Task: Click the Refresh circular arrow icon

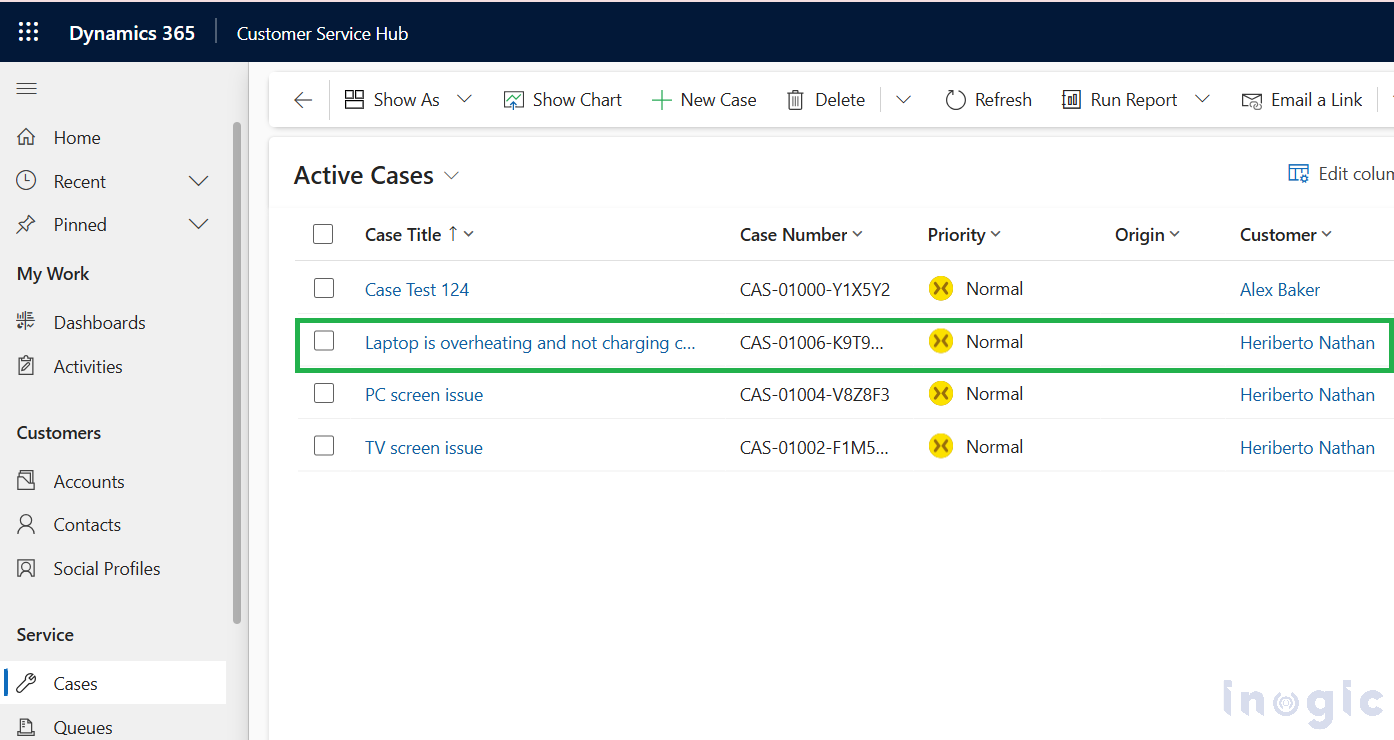Action: tap(955, 100)
